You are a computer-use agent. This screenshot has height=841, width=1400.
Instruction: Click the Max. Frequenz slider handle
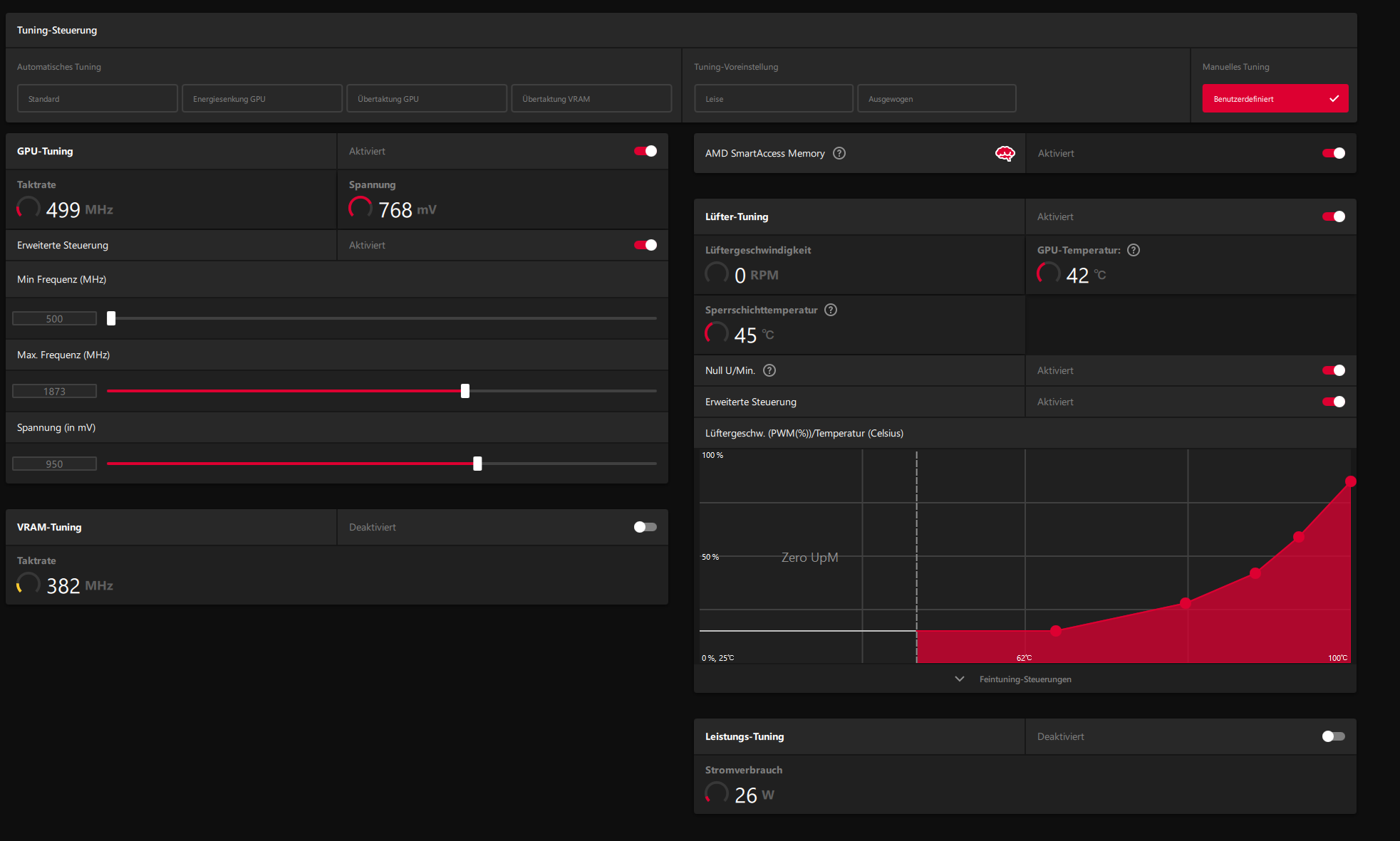[x=465, y=391]
